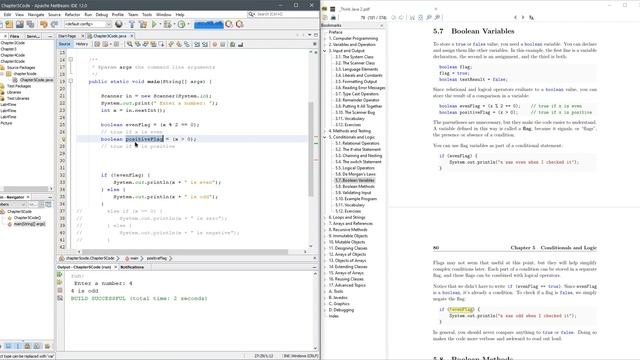The height and width of the screenshot is (360, 640).
Task: Click the garbage collection memory icon
Action: tap(209, 24)
